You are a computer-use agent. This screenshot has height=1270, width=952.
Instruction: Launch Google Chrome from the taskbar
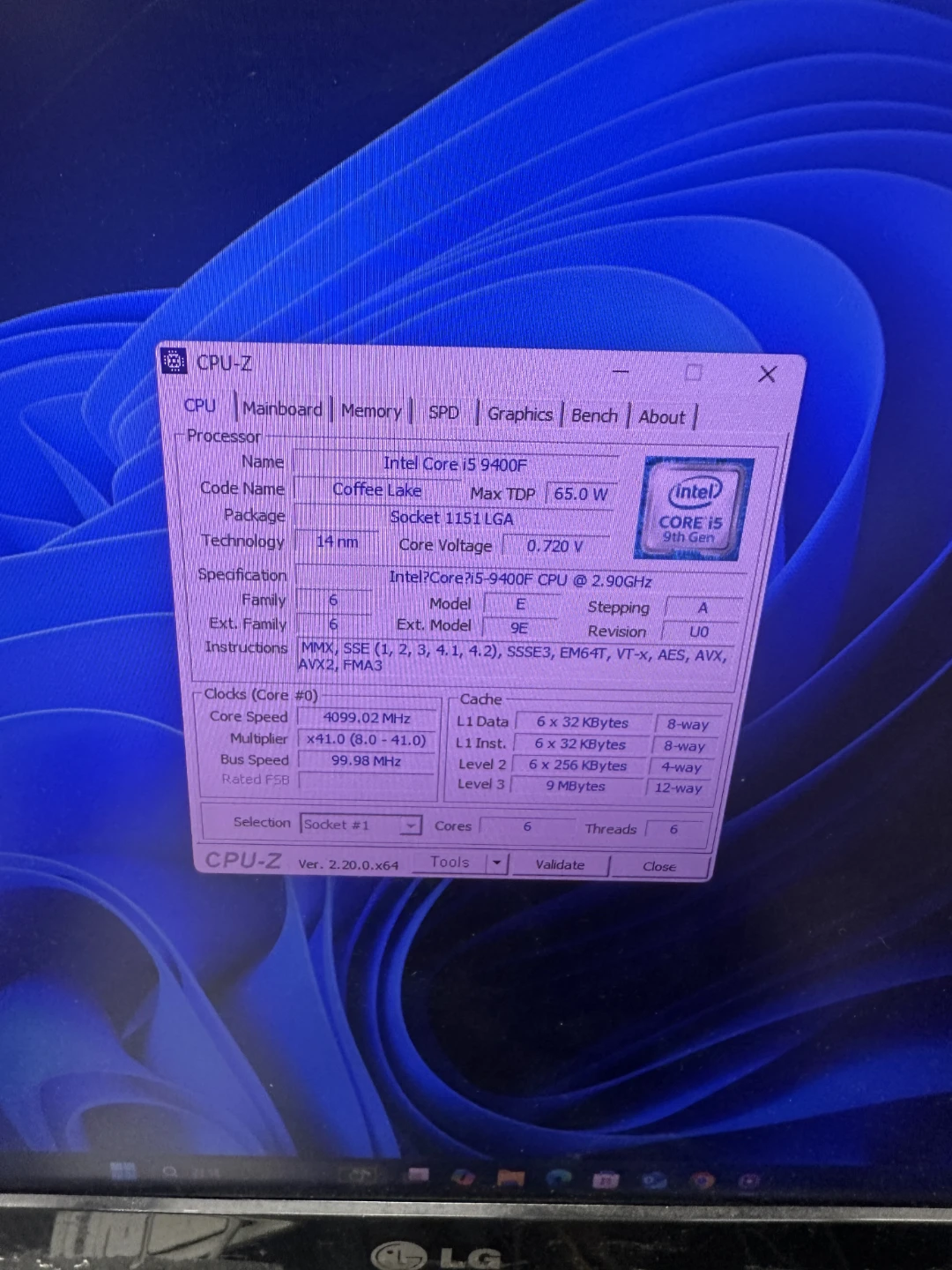coord(702,1180)
